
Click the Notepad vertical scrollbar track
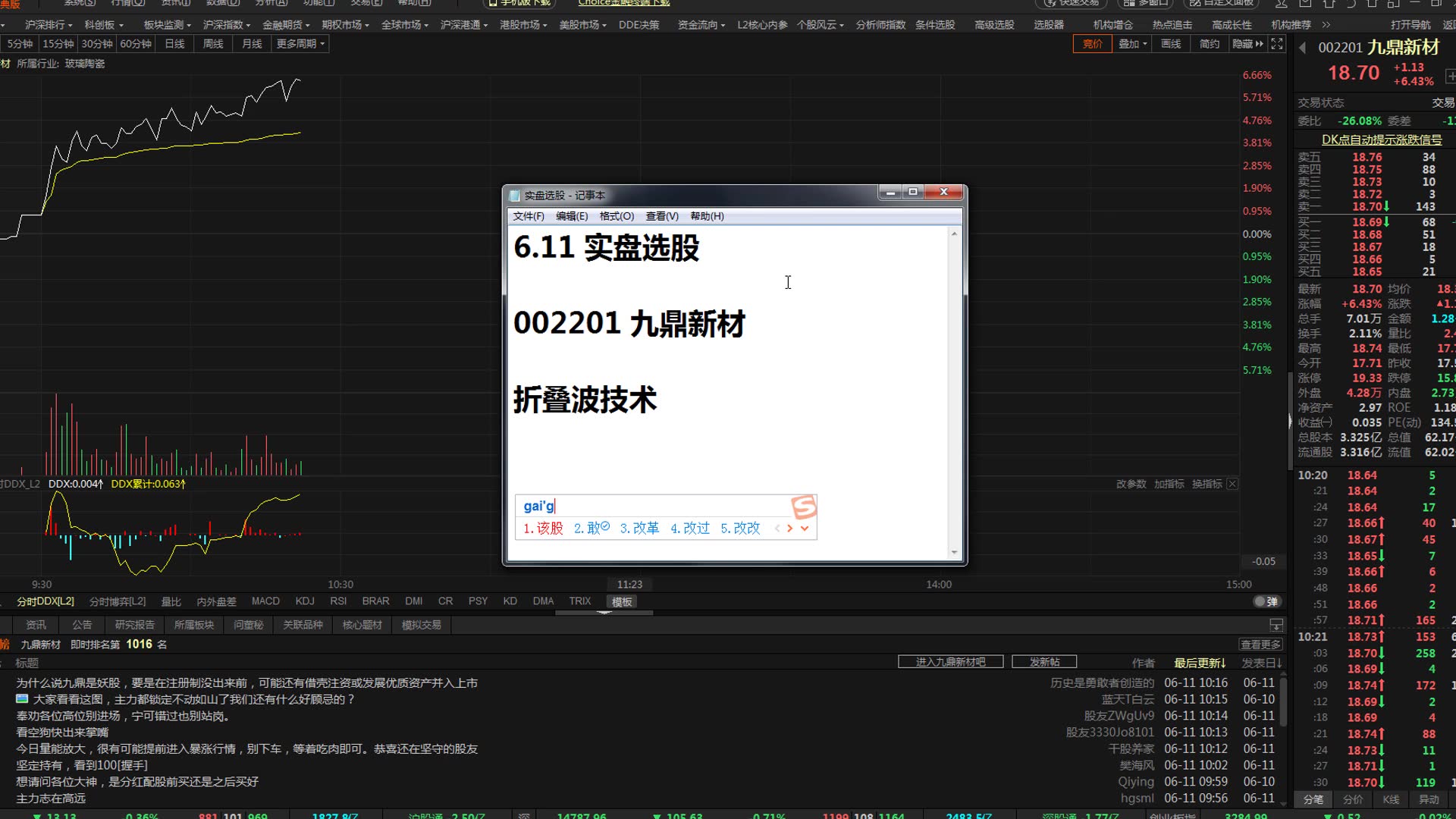click(954, 393)
